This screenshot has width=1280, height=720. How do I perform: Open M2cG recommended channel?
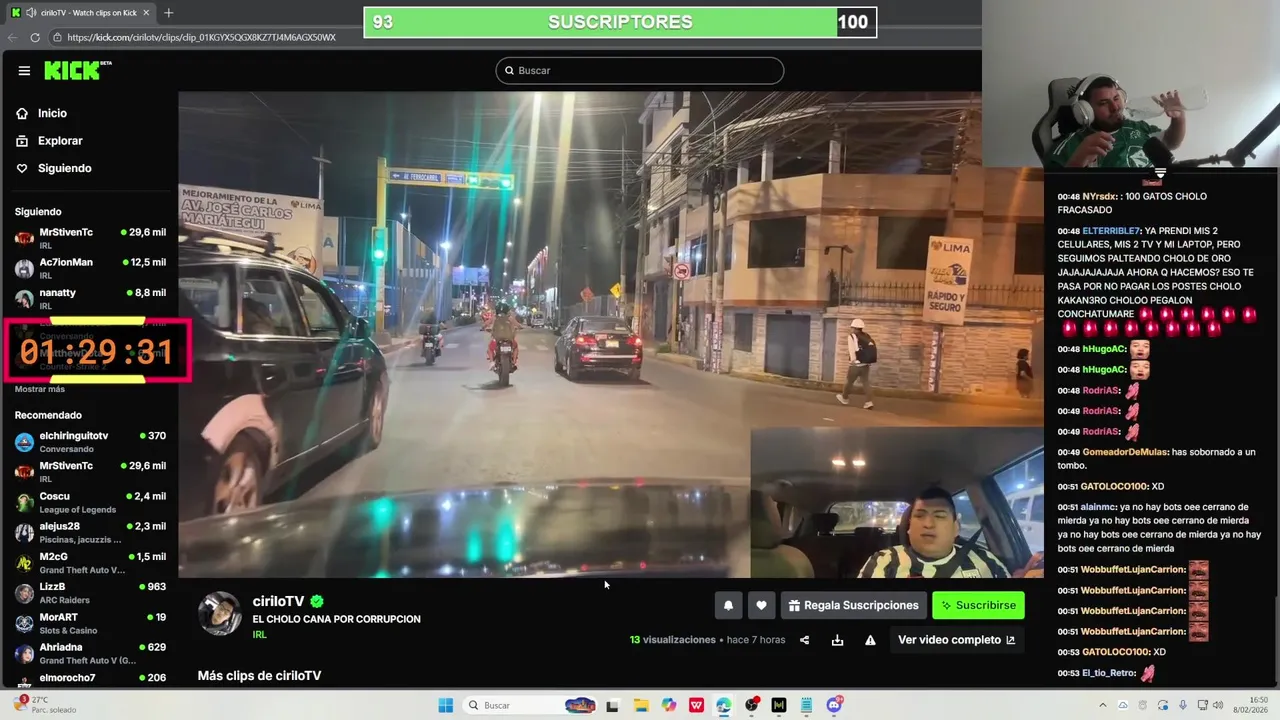90,562
